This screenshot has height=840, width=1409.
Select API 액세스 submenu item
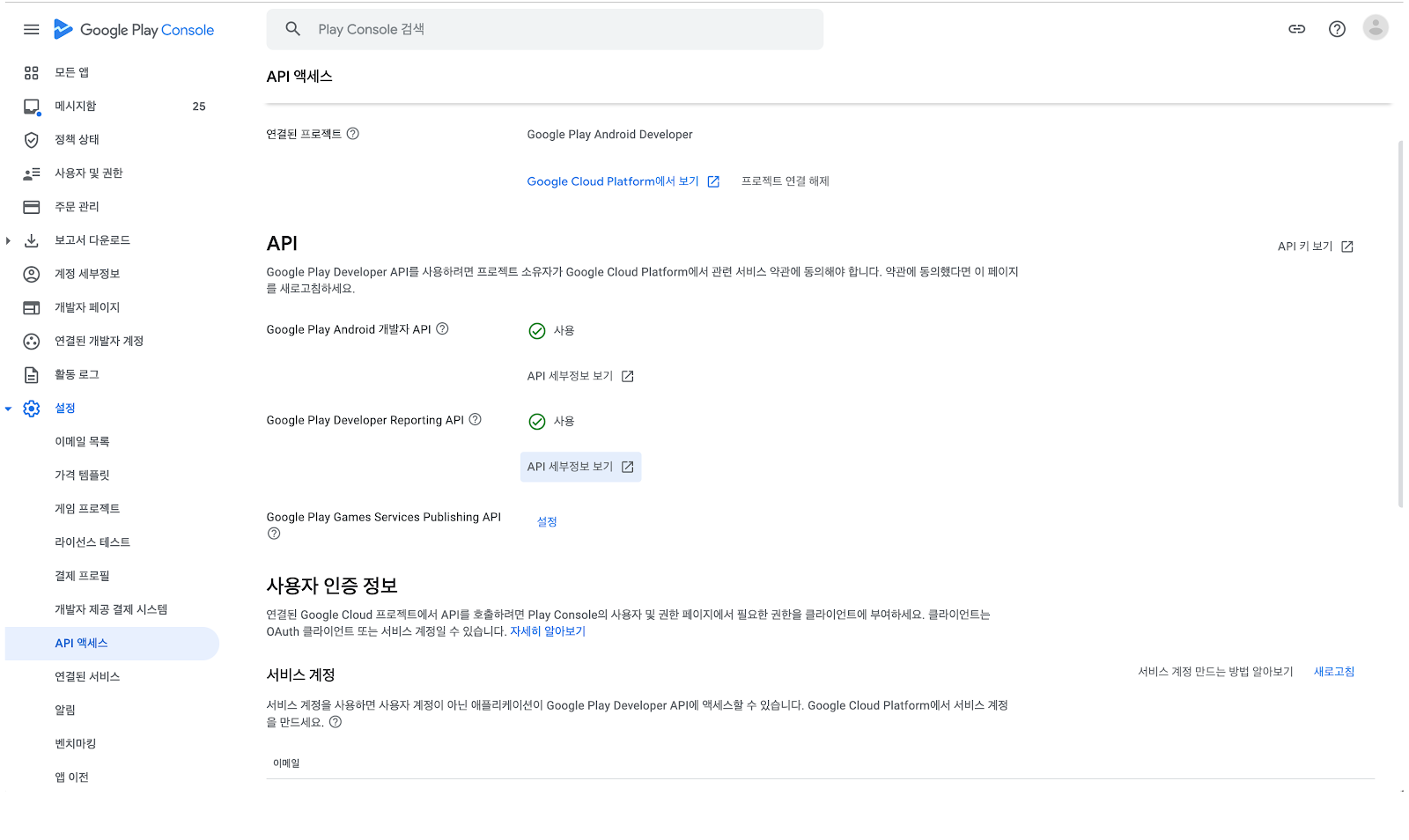pyautogui.click(x=112, y=644)
